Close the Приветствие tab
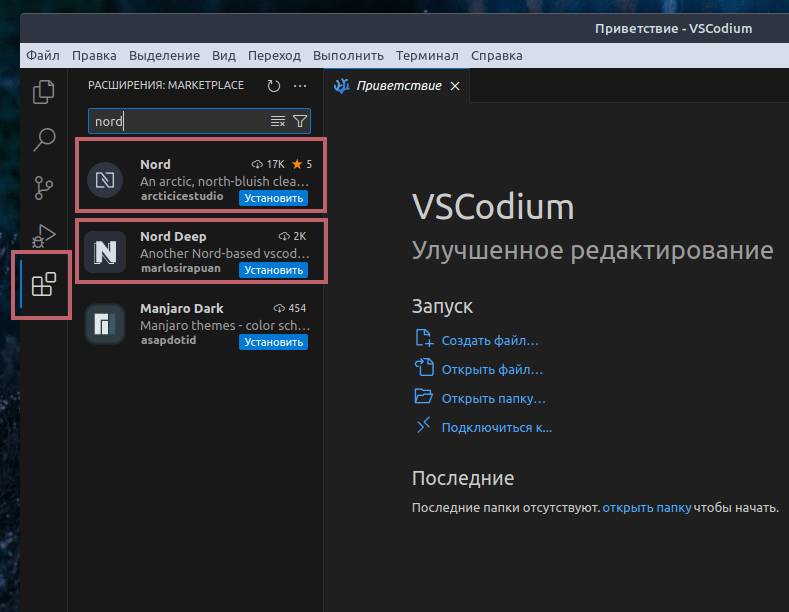This screenshot has height=612, width=789. point(455,86)
